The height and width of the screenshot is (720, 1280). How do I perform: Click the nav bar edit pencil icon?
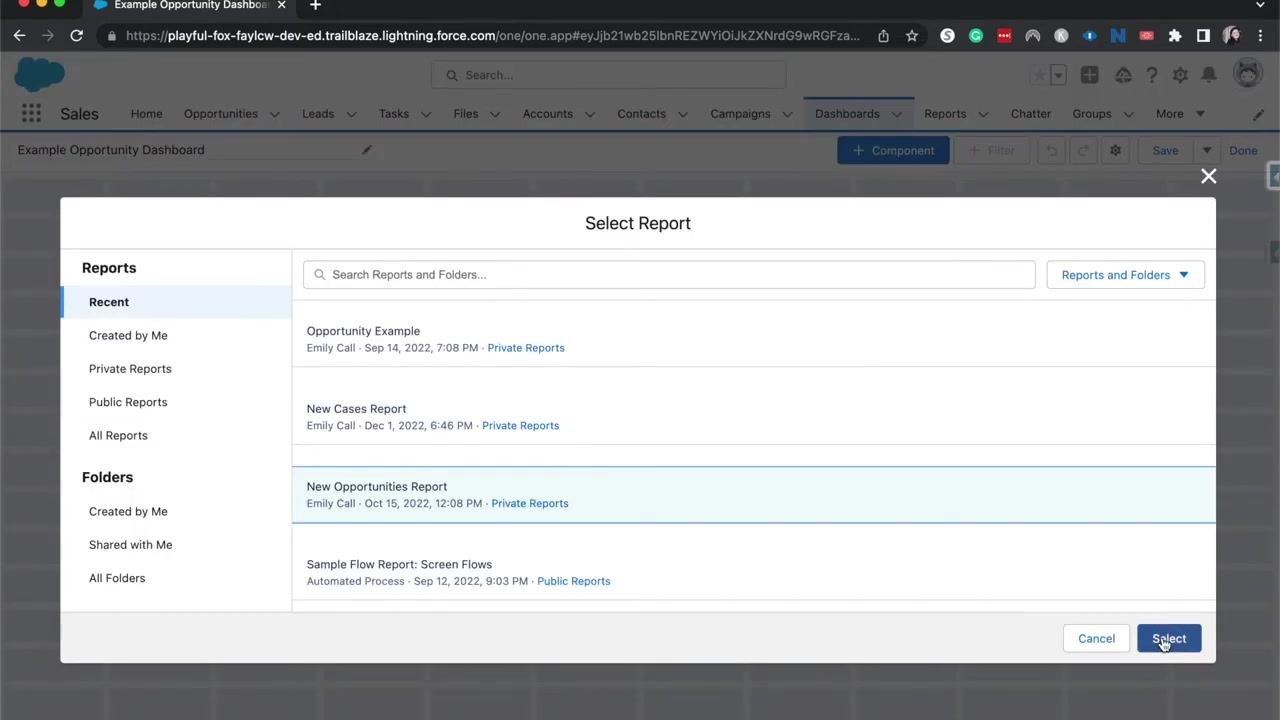(1258, 114)
